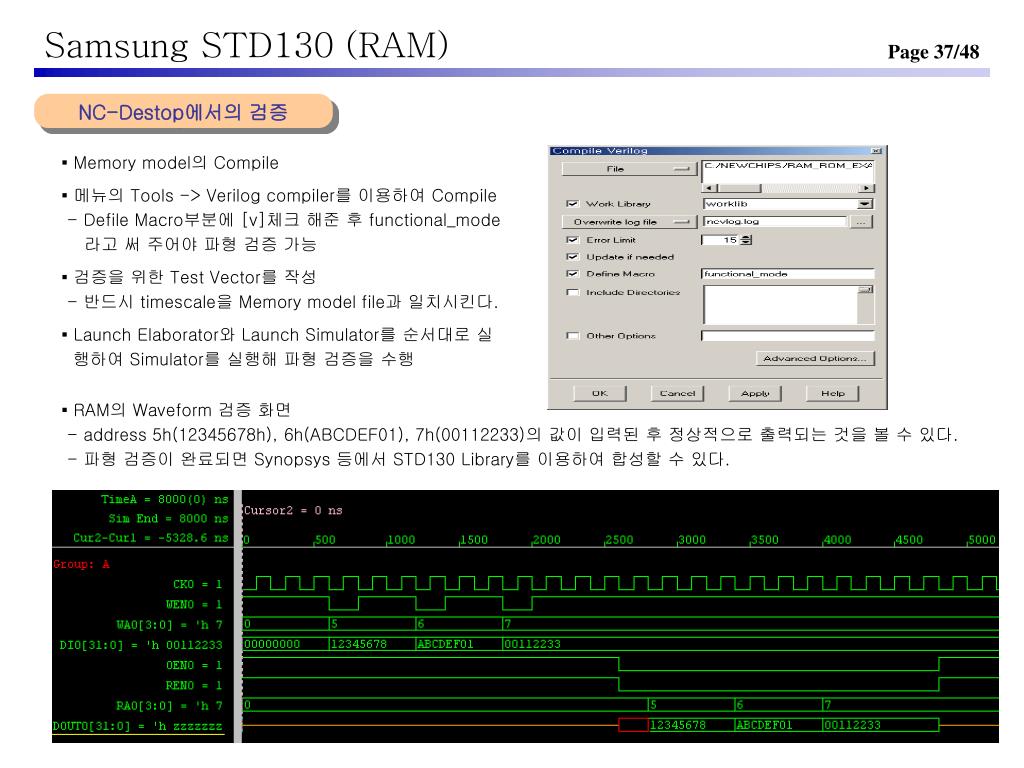This screenshot has width=1024, height=768.
Task: Click the 'Cursor2 = 0 ns' label
Action: 293,511
